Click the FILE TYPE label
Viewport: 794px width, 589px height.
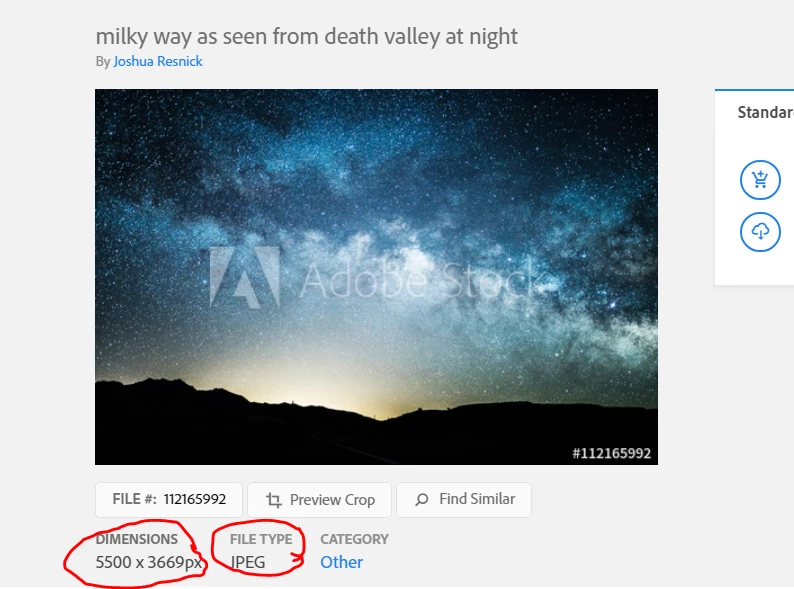click(261, 539)
